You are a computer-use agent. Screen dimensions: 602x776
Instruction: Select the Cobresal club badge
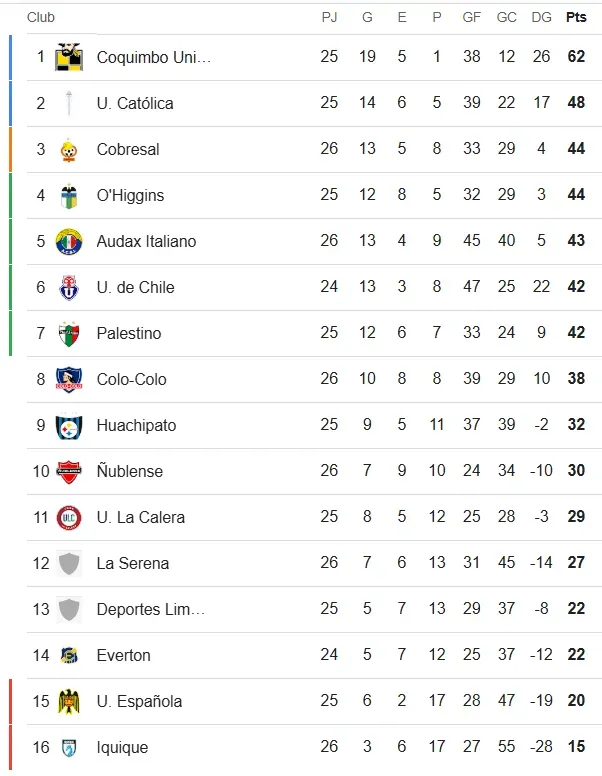click(x=69, y=149)
